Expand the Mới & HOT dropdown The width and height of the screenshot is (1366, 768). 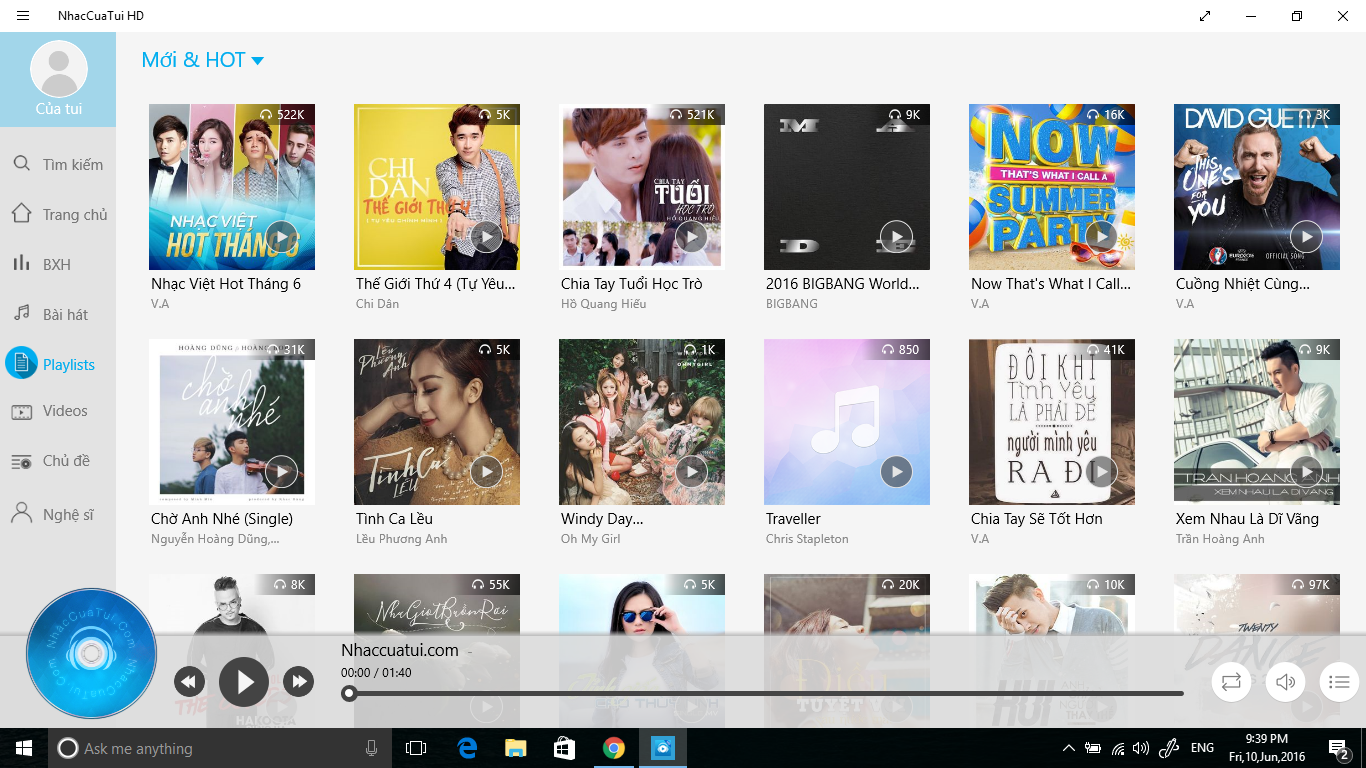pyautogui.click(x=203, y=60)
